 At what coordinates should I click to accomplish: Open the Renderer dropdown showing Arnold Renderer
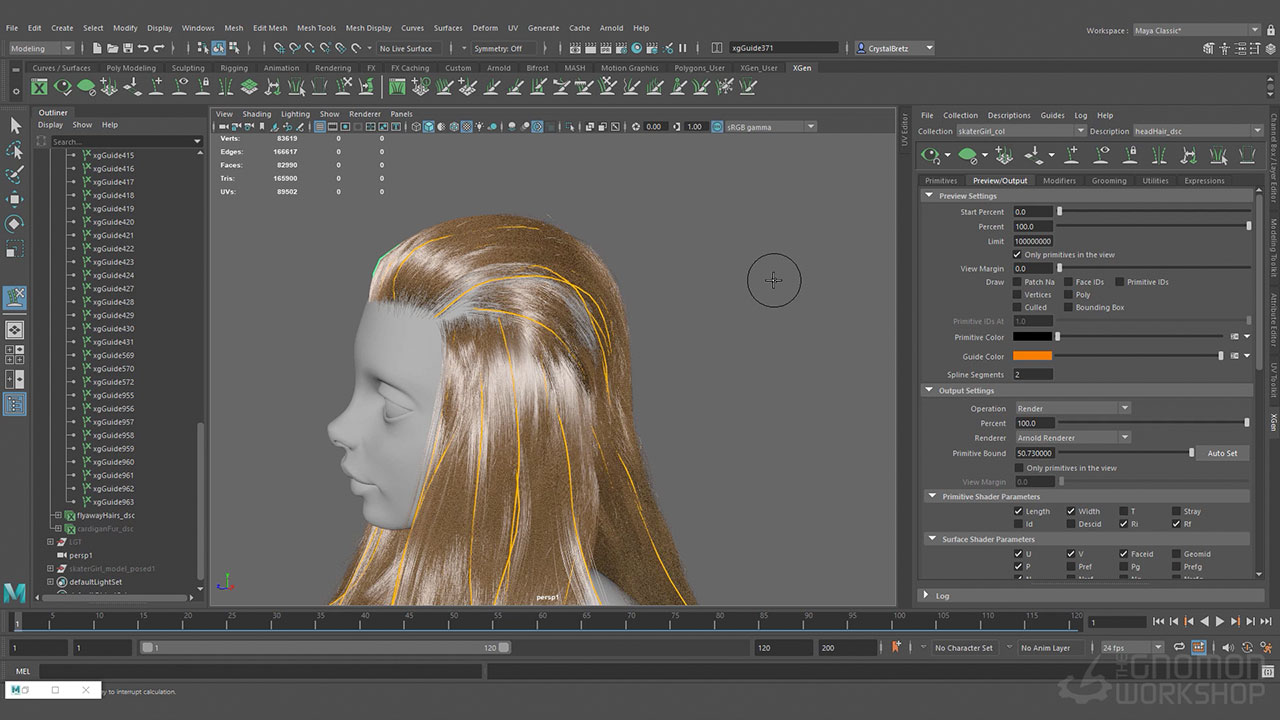point(1072,438)
